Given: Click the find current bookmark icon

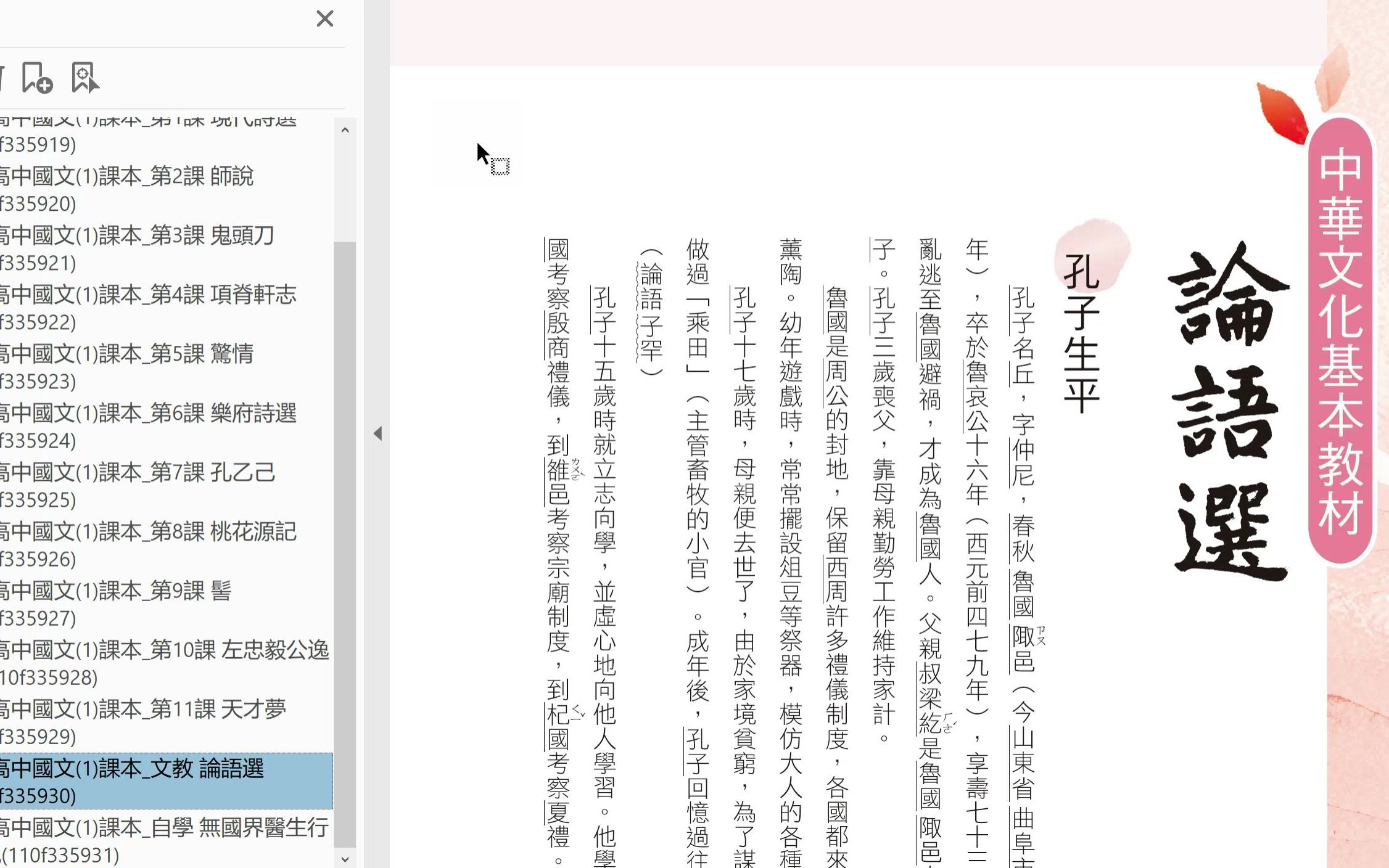Looking at the screenshot, I should pyautogui.click(x=84, y=78).
